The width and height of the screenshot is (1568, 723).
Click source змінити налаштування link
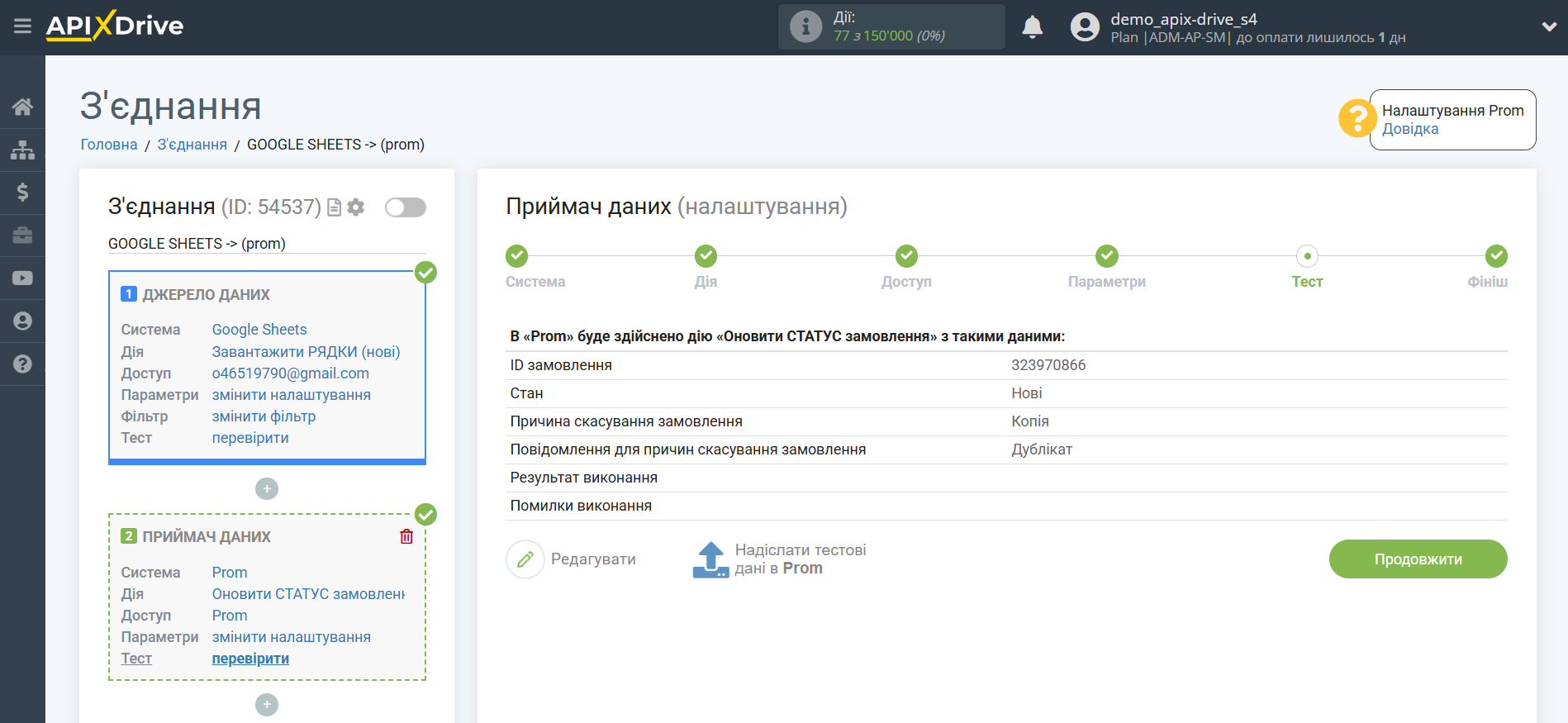coord(292,395)
